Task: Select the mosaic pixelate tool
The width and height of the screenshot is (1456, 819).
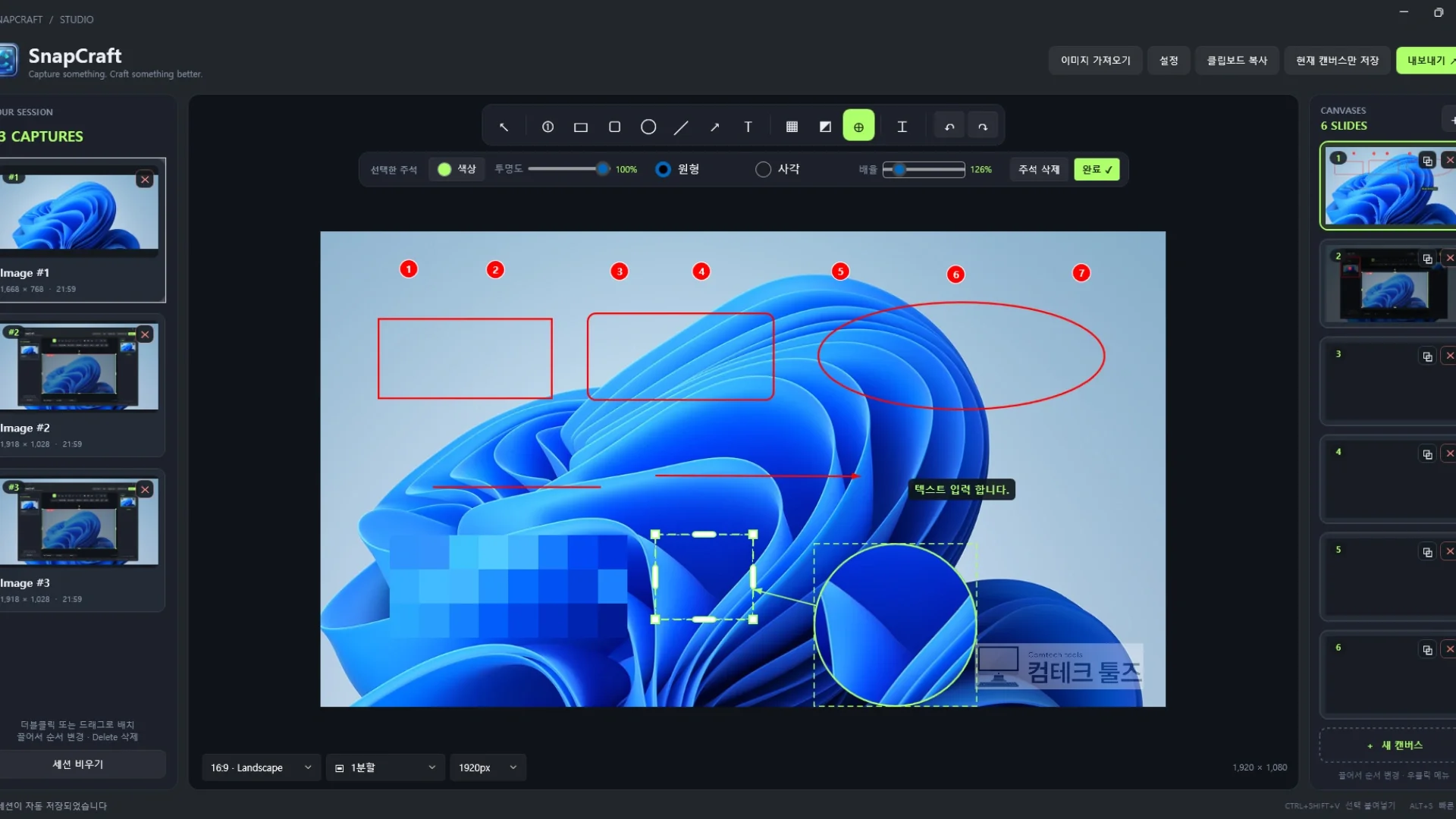Action: click(792, 127)
